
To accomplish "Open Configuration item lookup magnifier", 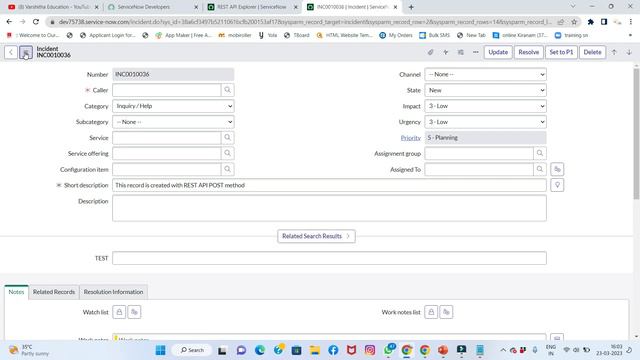I will tap(227, 169).
